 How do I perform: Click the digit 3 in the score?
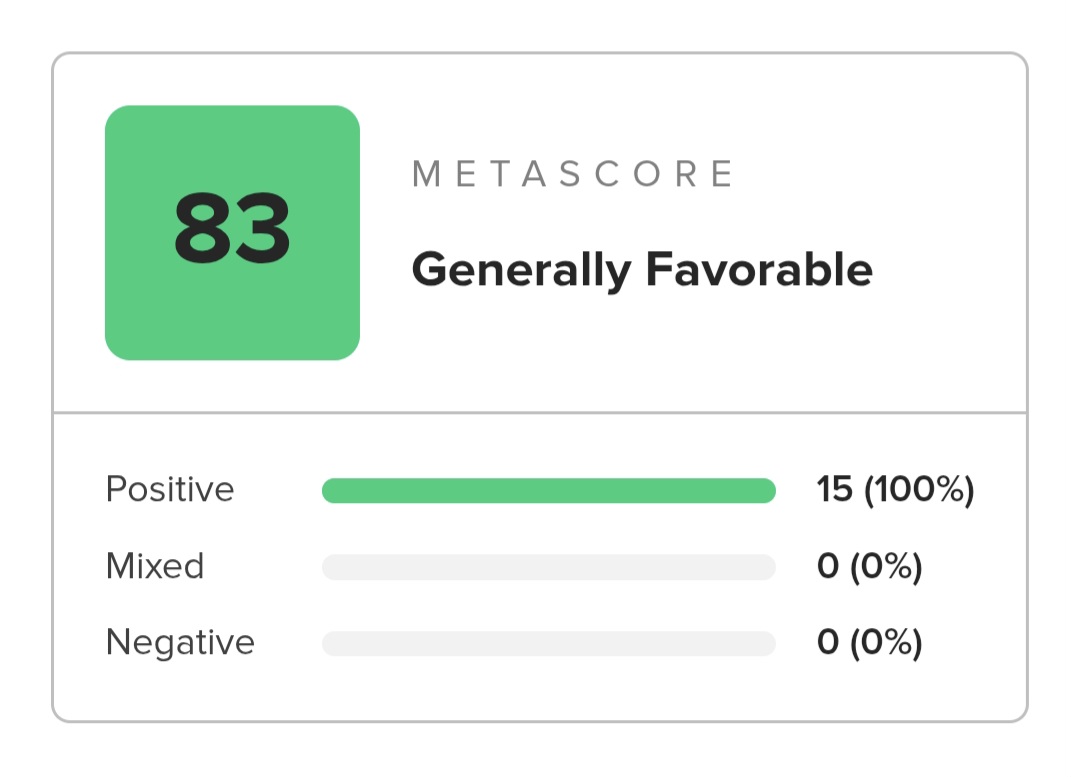pyautogui.click(x=262, y=227)
